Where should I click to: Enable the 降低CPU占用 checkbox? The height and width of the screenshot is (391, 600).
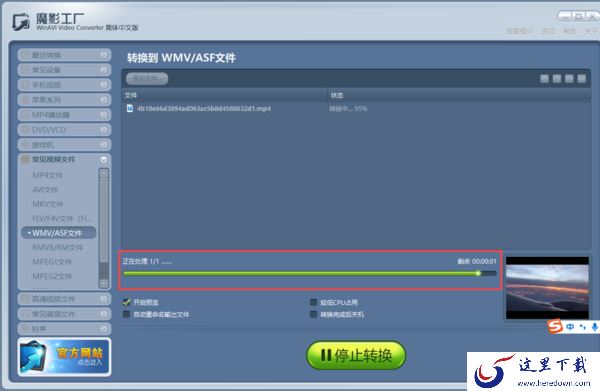(x=313, y=302)
